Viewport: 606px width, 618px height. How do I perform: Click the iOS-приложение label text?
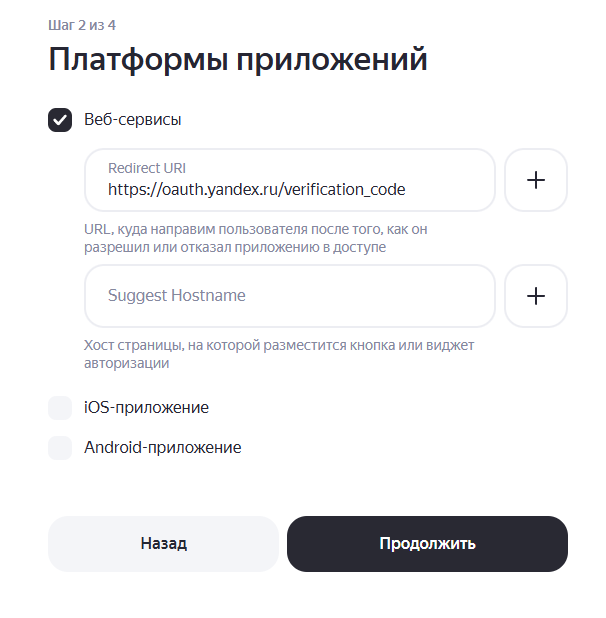pyautogui.click(x=146, y=408)
